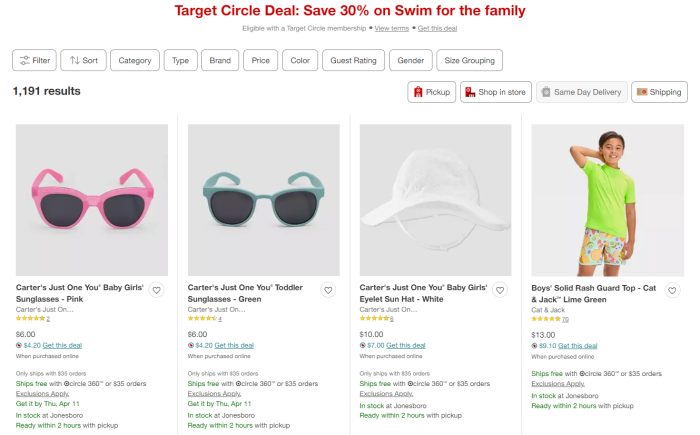
Task: Toggle Shop in store filter
Action: pyautogui.click(x=495, y=92)
